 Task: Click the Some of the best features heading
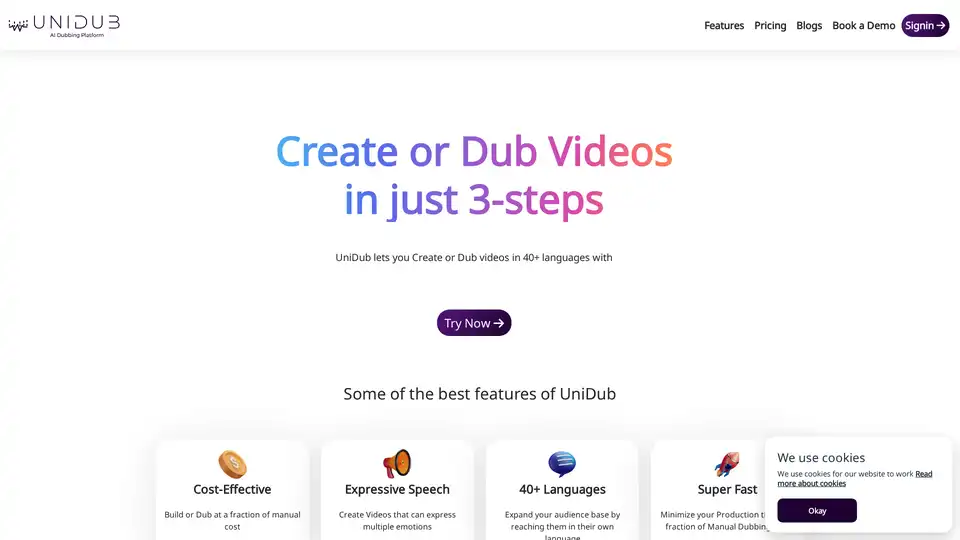click(x=479, y=394)
